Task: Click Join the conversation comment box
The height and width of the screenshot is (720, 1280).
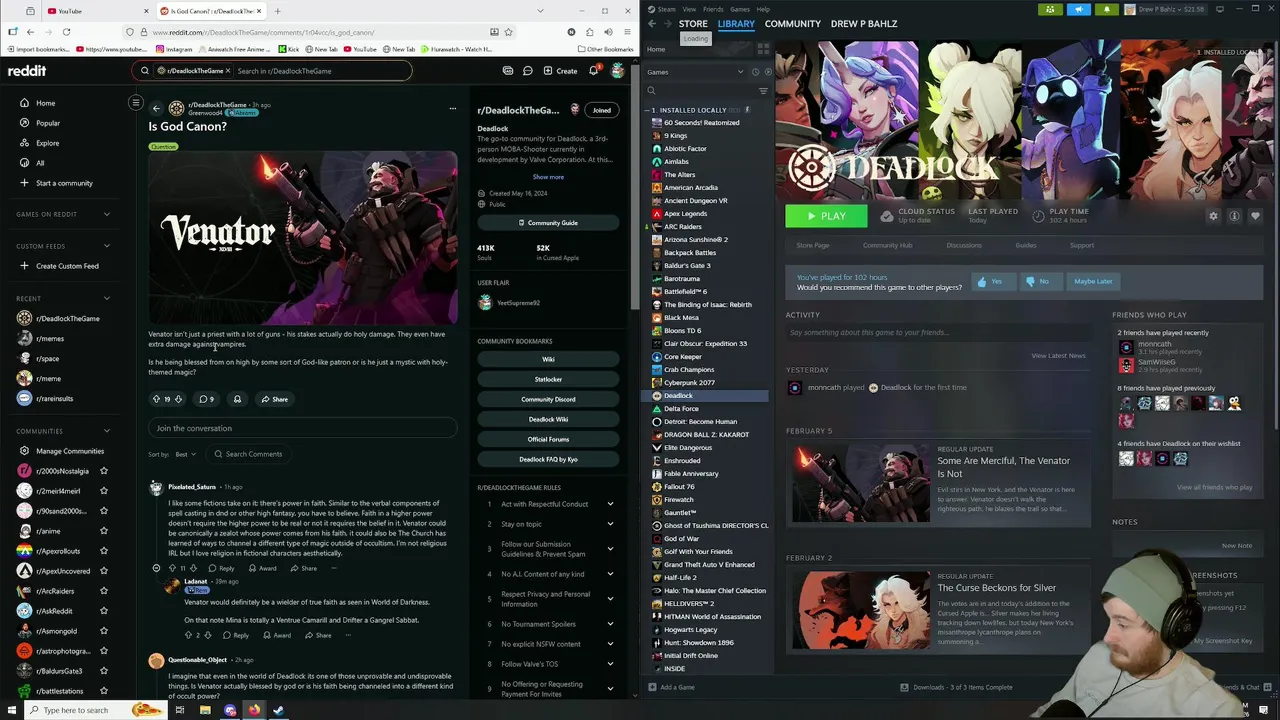Action: 303,428
